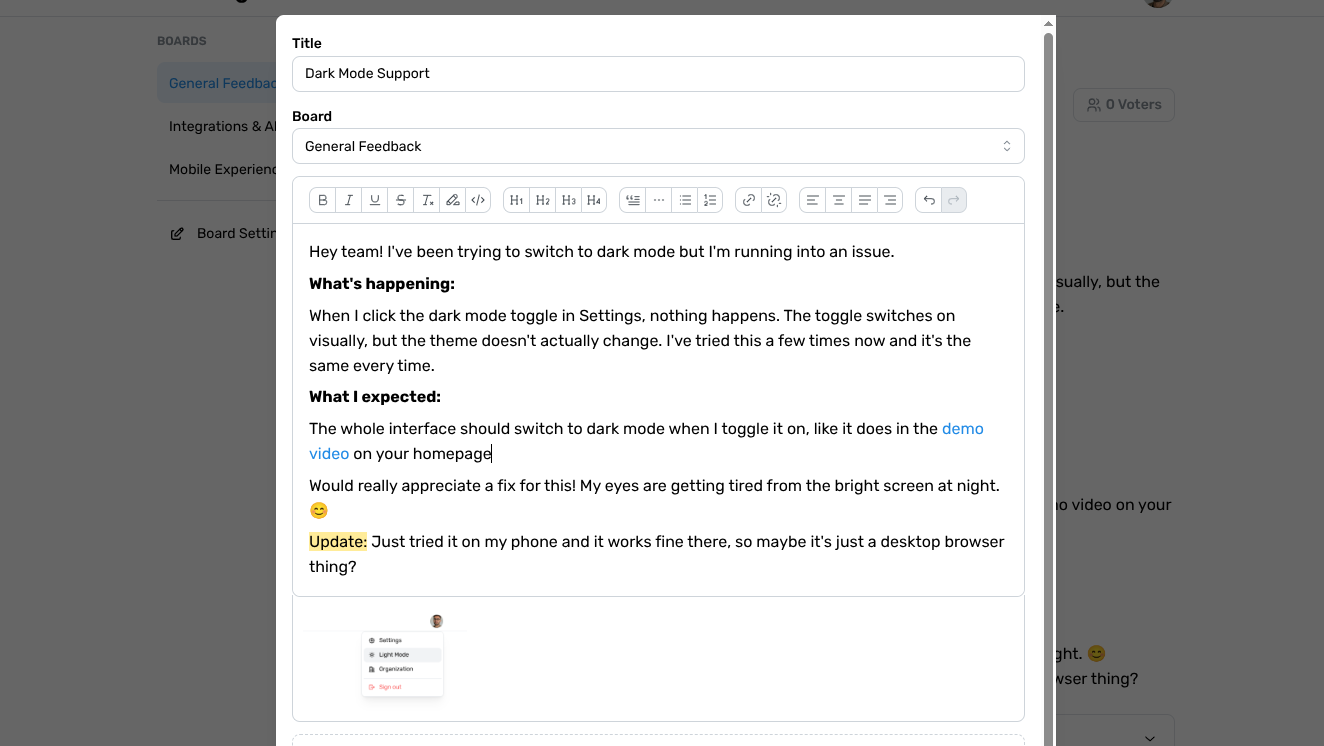
Task: Click the insert link icon
Action: pos(749,200)
